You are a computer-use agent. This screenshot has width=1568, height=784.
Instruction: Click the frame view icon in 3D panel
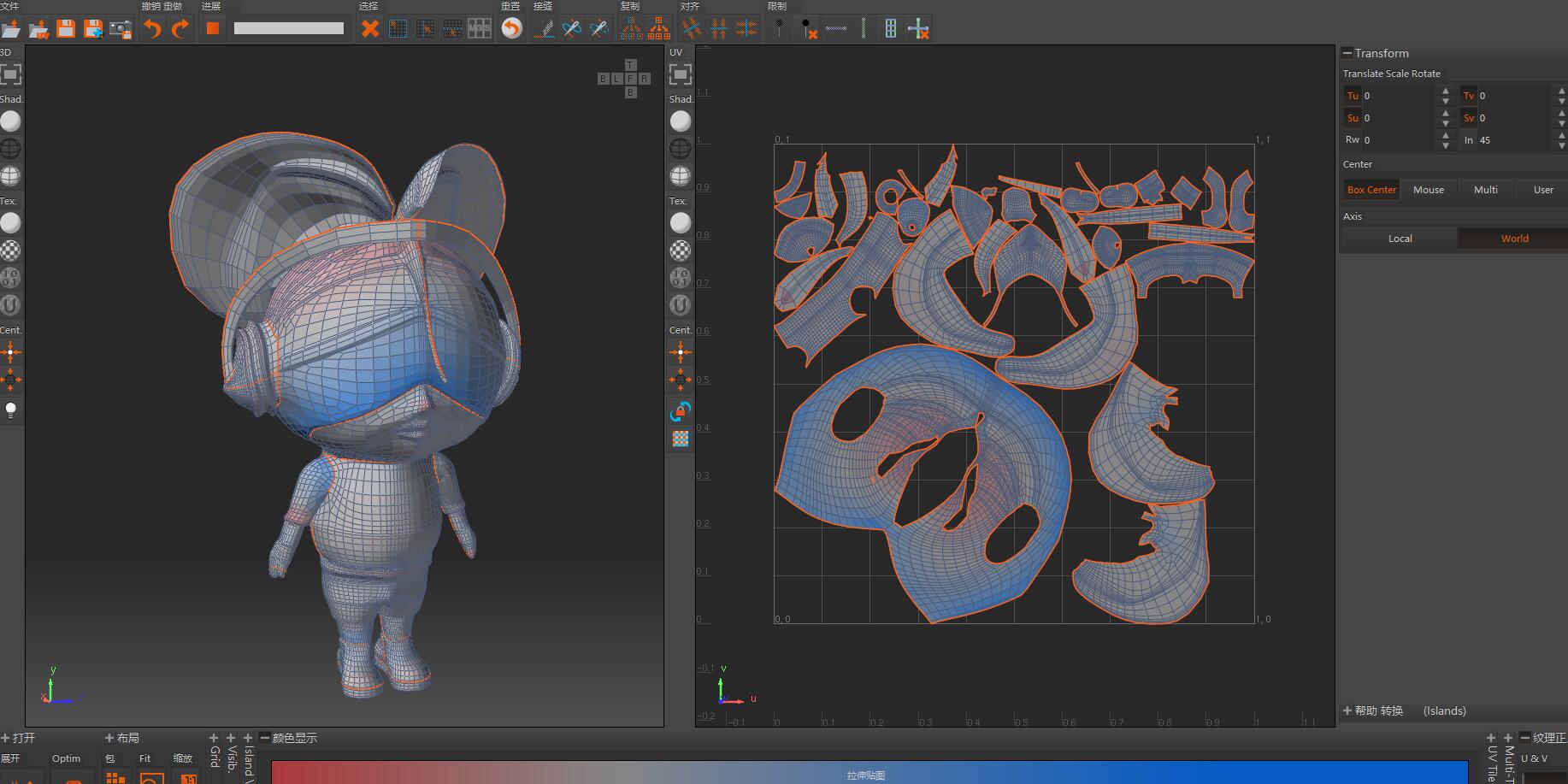[x=10, y=75]
